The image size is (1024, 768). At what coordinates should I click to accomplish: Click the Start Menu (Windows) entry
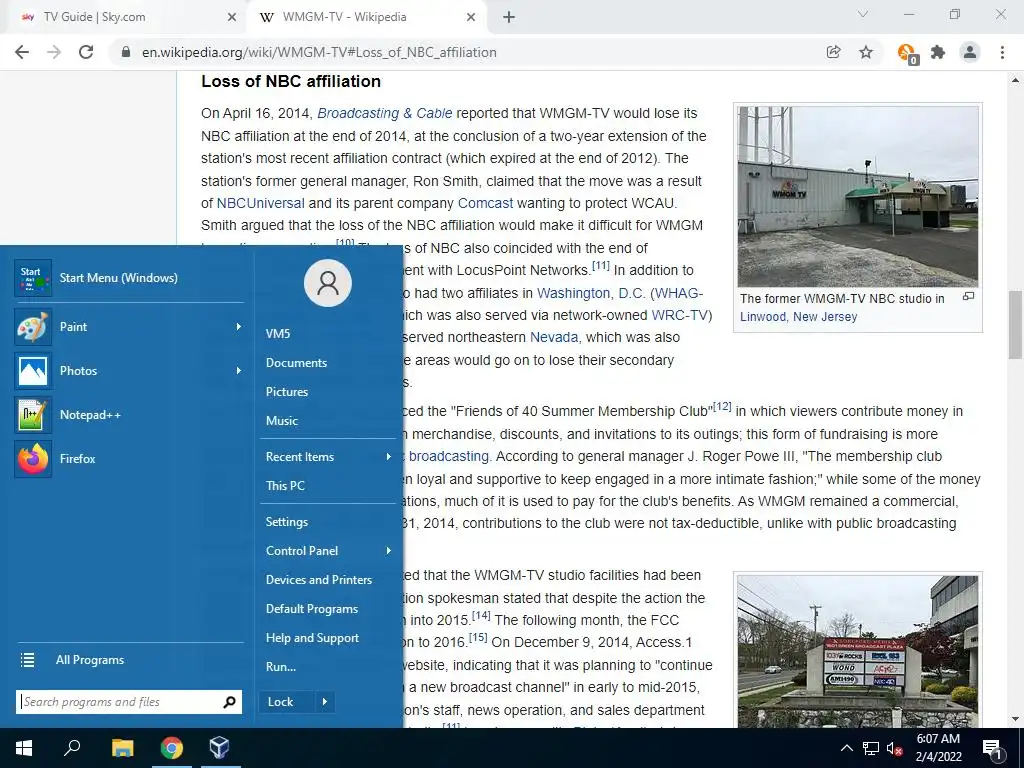pyautogui.click(x=129, y=278)
